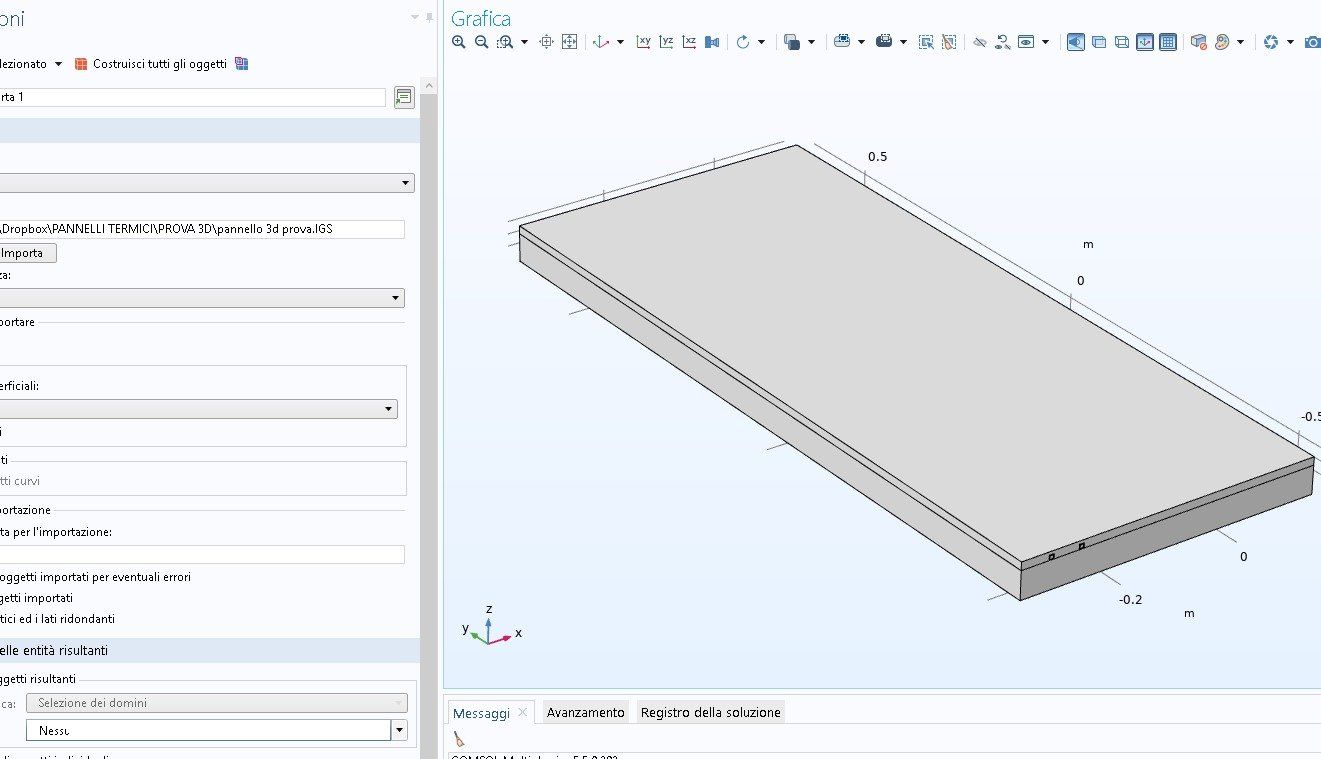Take a snapshot with the camera icon
This screenshot has width=1321, height=759.
coord(1312,42)
